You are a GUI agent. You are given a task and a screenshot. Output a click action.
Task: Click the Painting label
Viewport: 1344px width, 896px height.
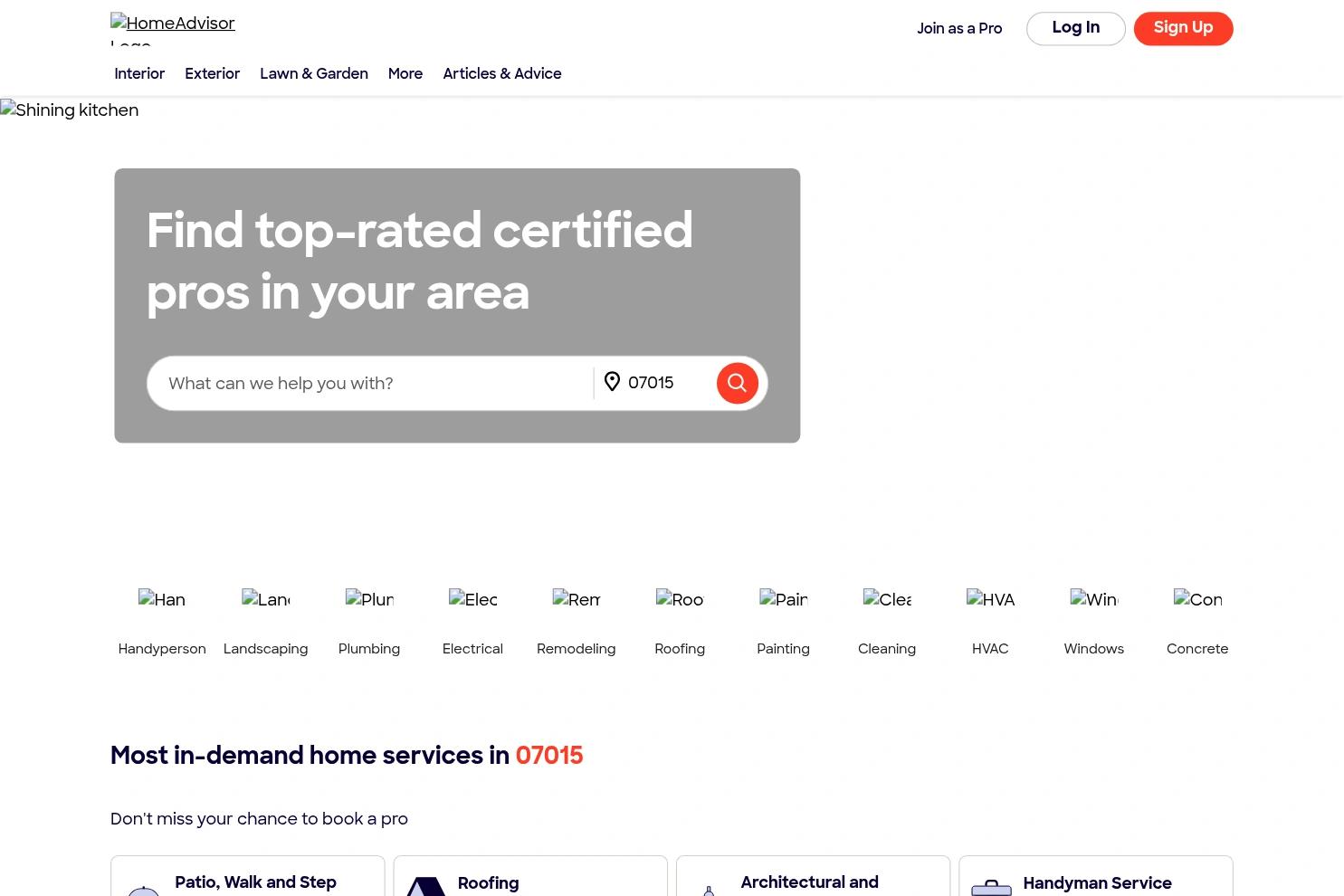click(x=783, y=649)
